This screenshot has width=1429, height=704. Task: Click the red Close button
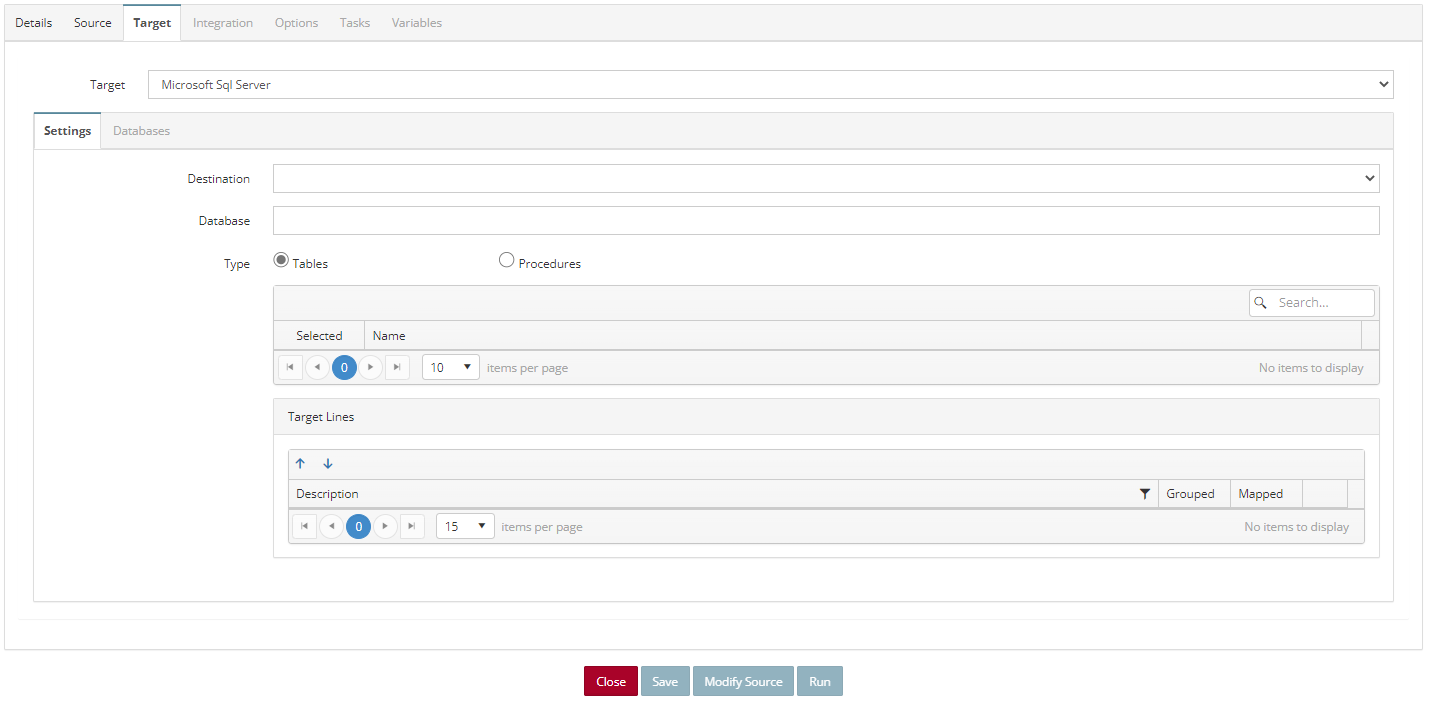click(611, 681)
